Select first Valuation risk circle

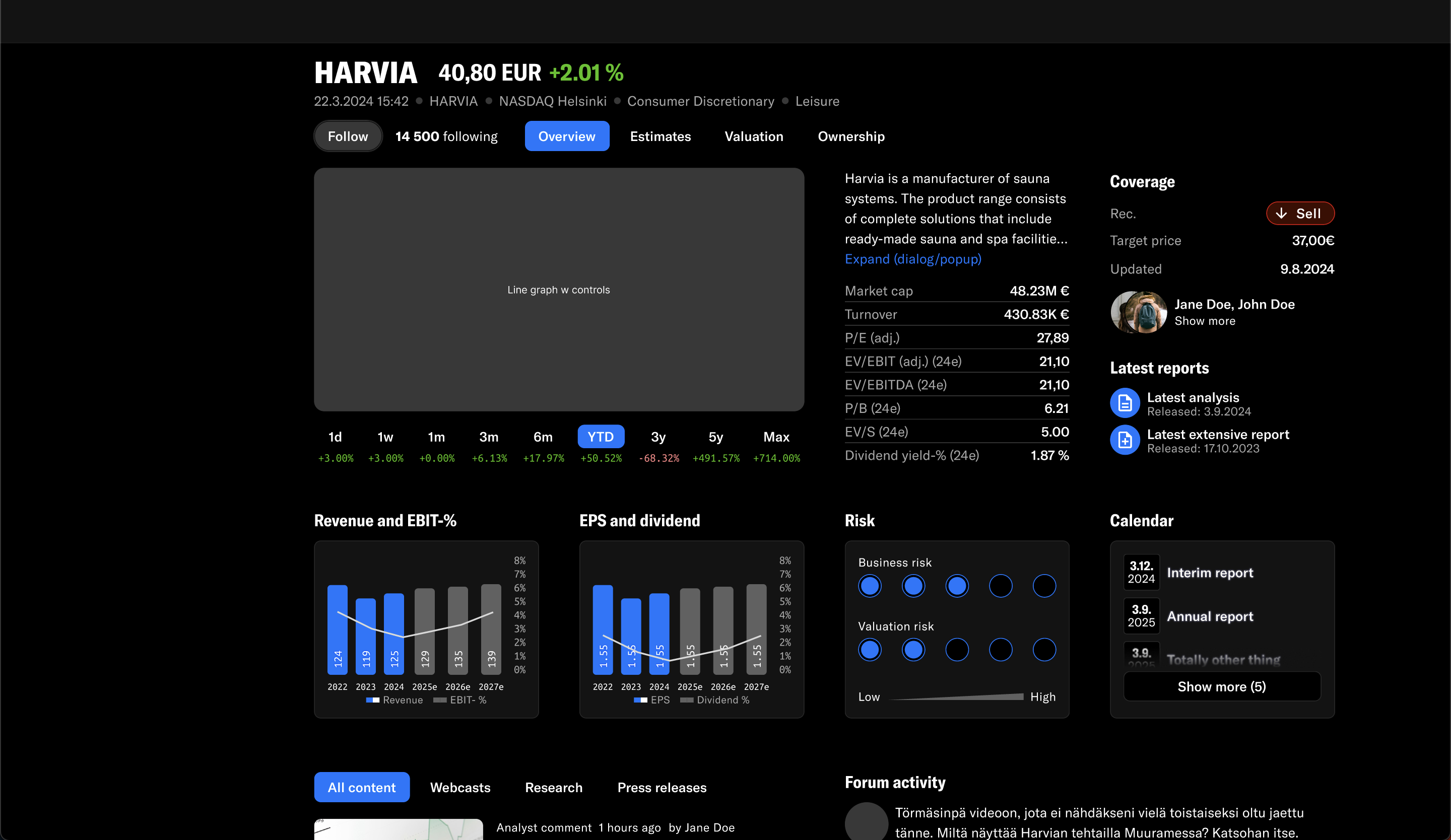(x=870, y=650)
